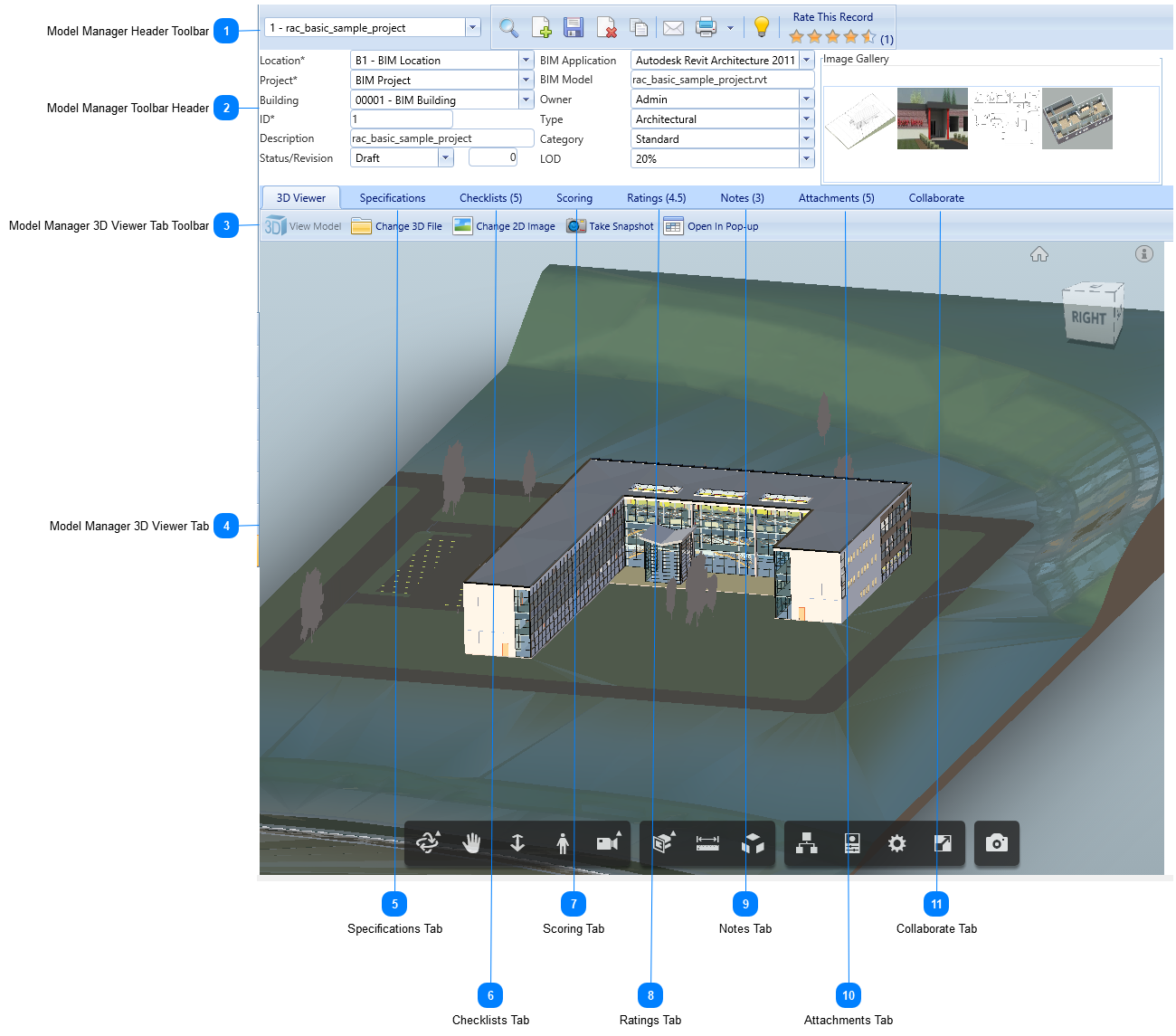
Task: Click the home view icon in viewer
Action: 1039,254
